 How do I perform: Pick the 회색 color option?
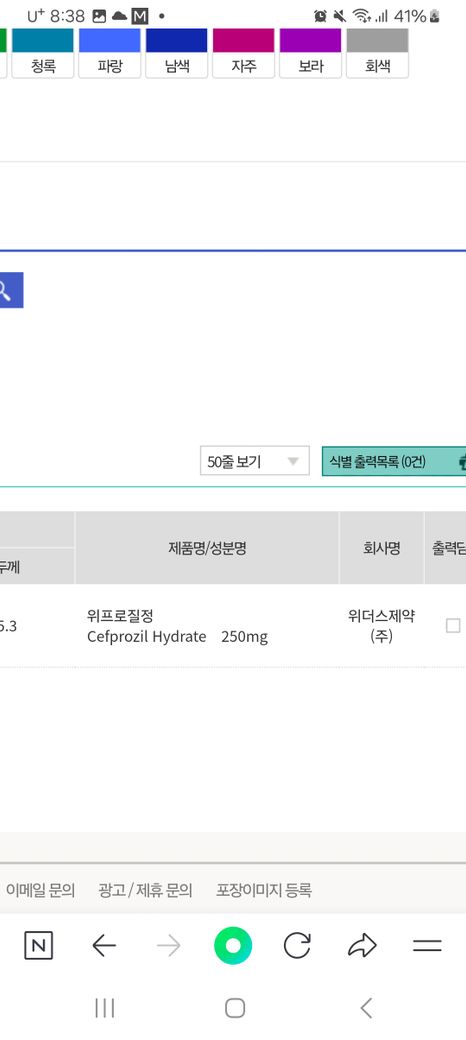[377, 53]
